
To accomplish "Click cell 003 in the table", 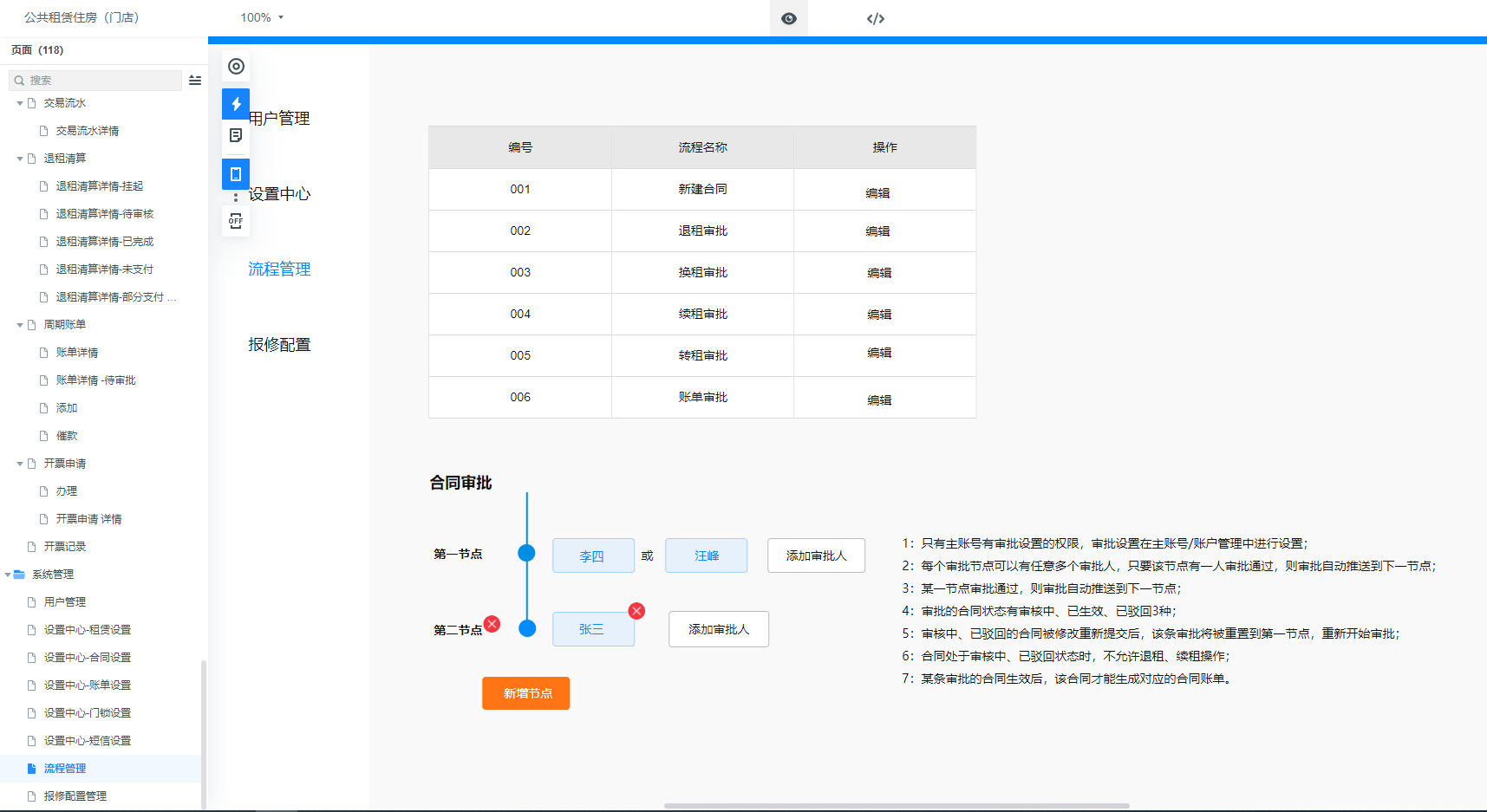I will 520,272.
